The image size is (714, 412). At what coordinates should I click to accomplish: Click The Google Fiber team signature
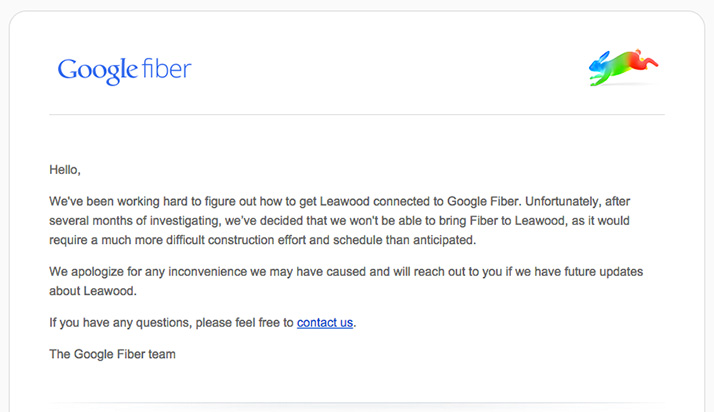112,353
